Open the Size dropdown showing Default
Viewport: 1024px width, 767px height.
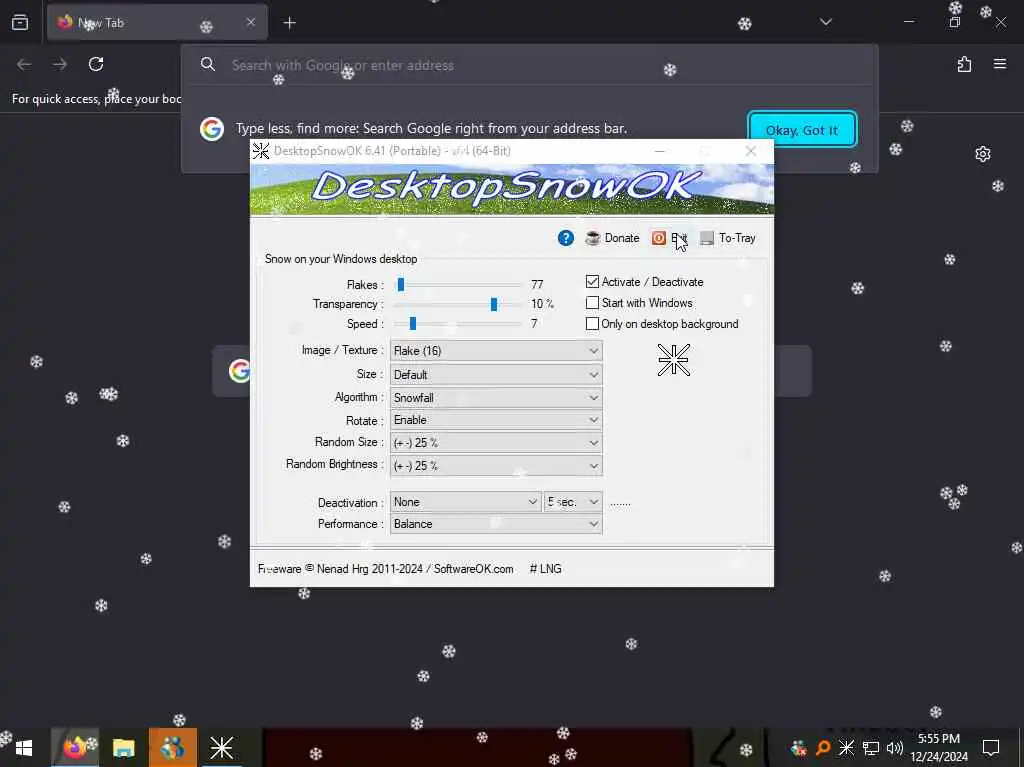click(x=496, y=374)
